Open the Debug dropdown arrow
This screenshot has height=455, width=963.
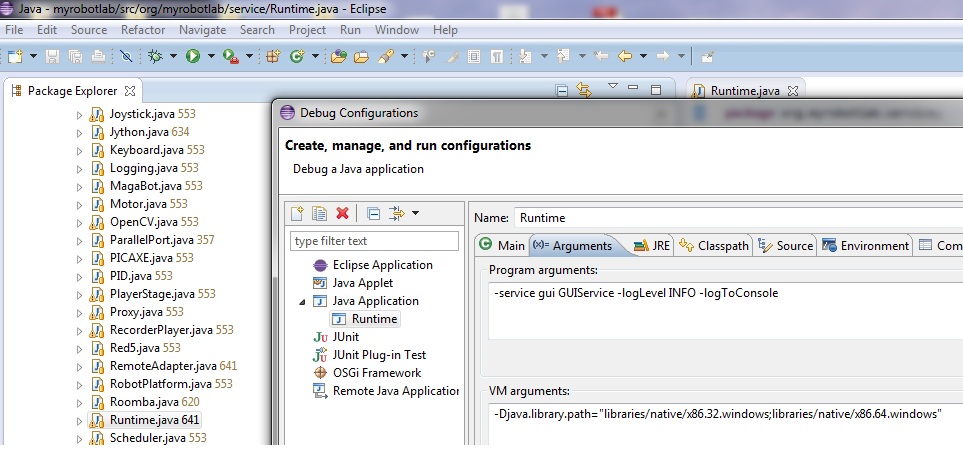click(x=173, y=56)
